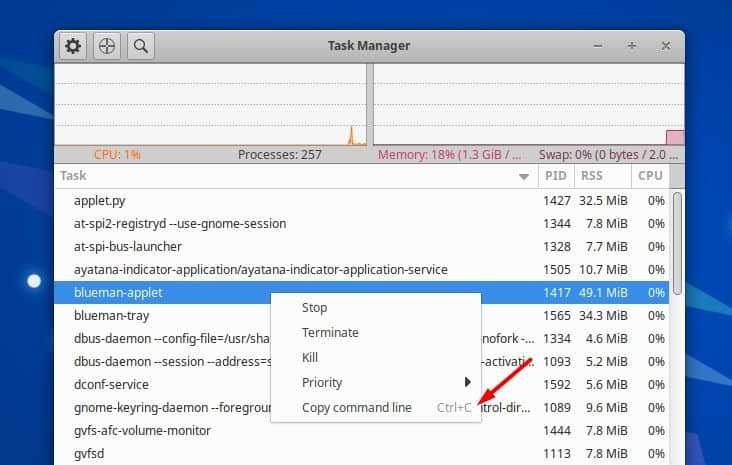The image size is (732, 465).
Task: Choose Kill in the context menu
Action: coord(376,358)
